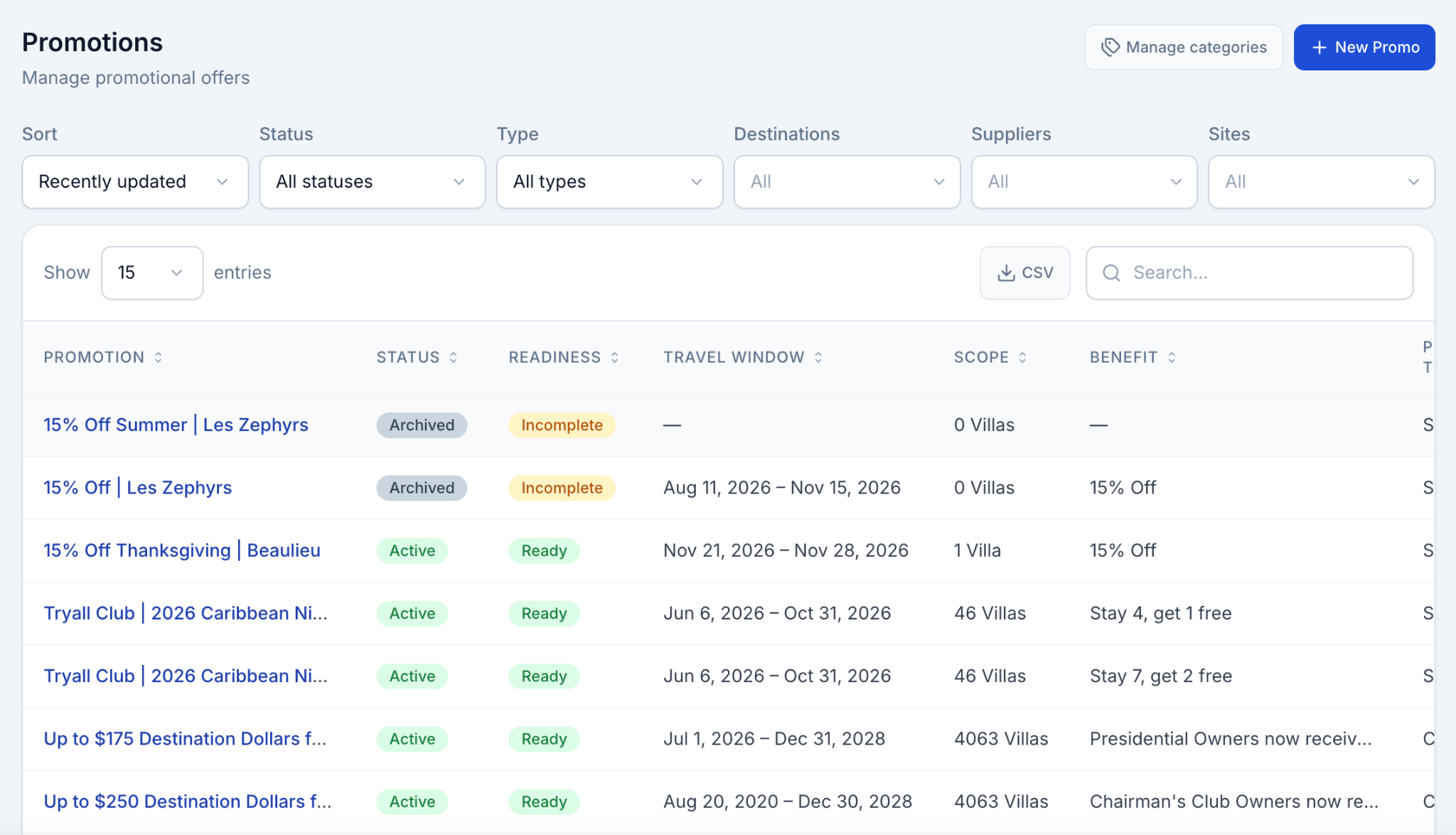Open the Recently updated sort dropdown

[x=135, y=182]
